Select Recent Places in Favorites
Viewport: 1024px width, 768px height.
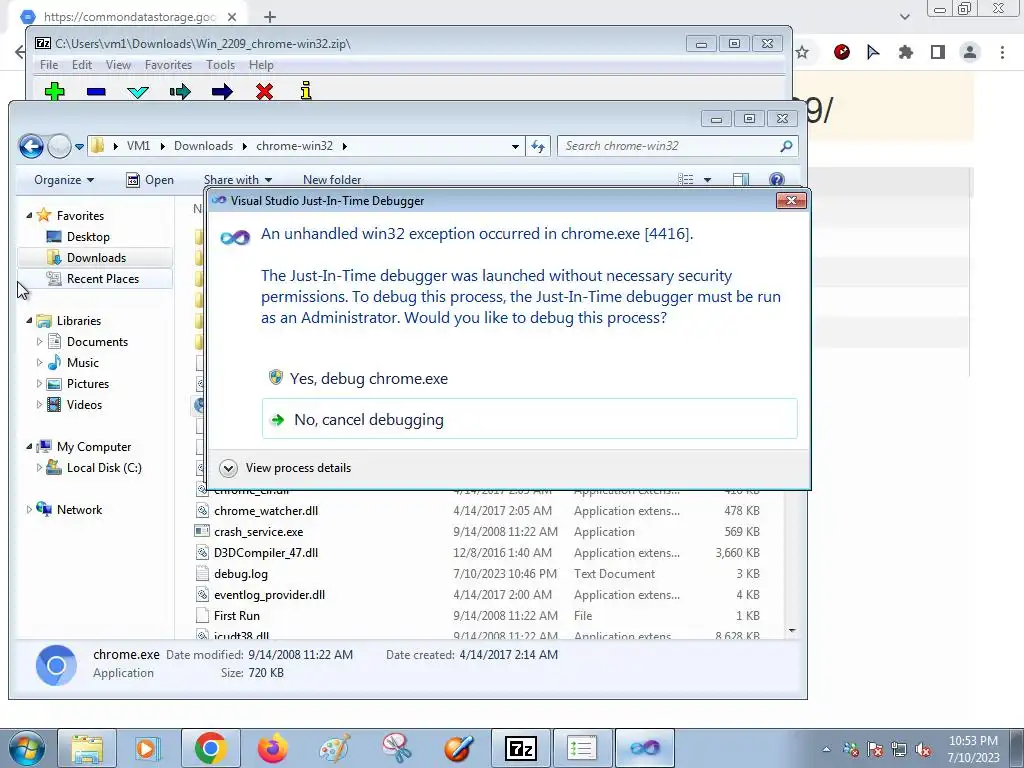[x=103, y=278]
